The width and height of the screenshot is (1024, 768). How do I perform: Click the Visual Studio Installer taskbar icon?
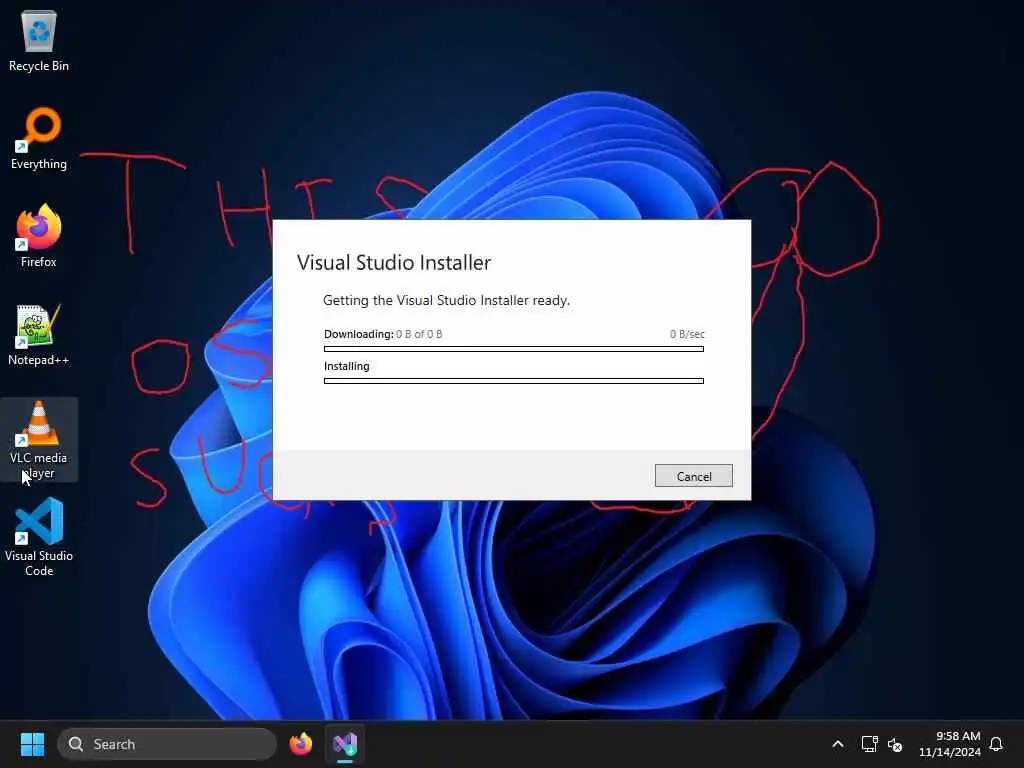click(345, 744)
